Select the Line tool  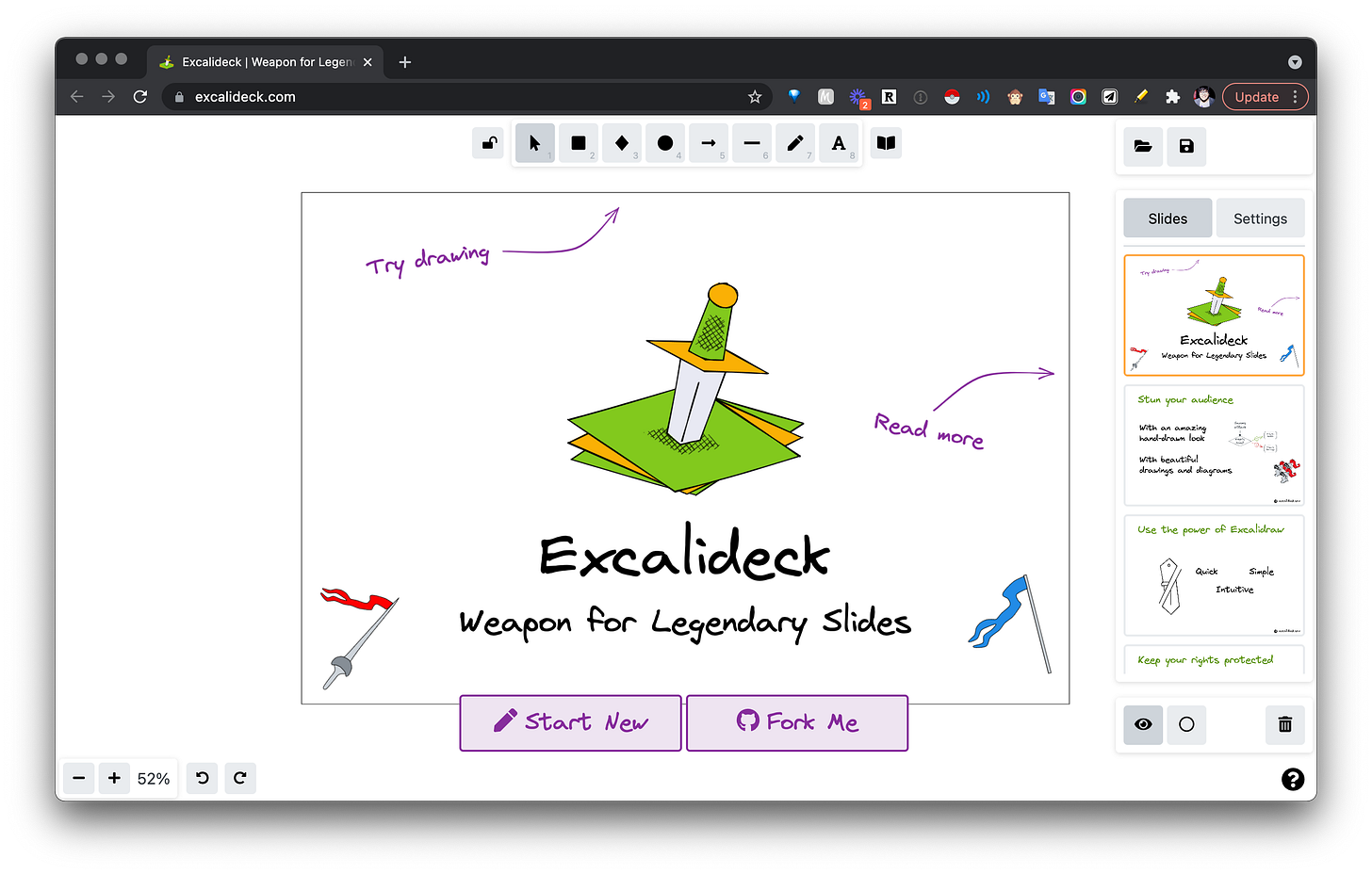click(x=752, y=143)
